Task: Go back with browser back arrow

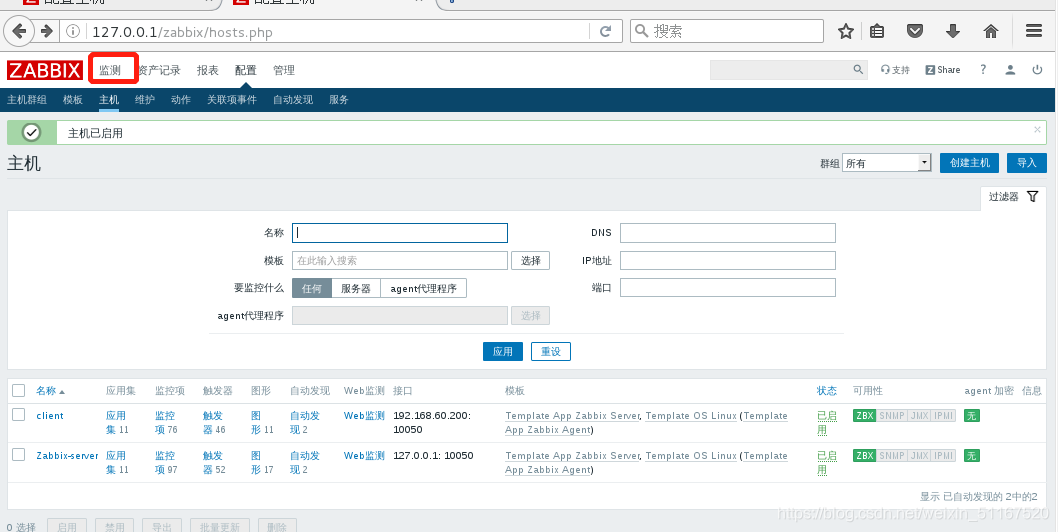Action: coord(20,31)
